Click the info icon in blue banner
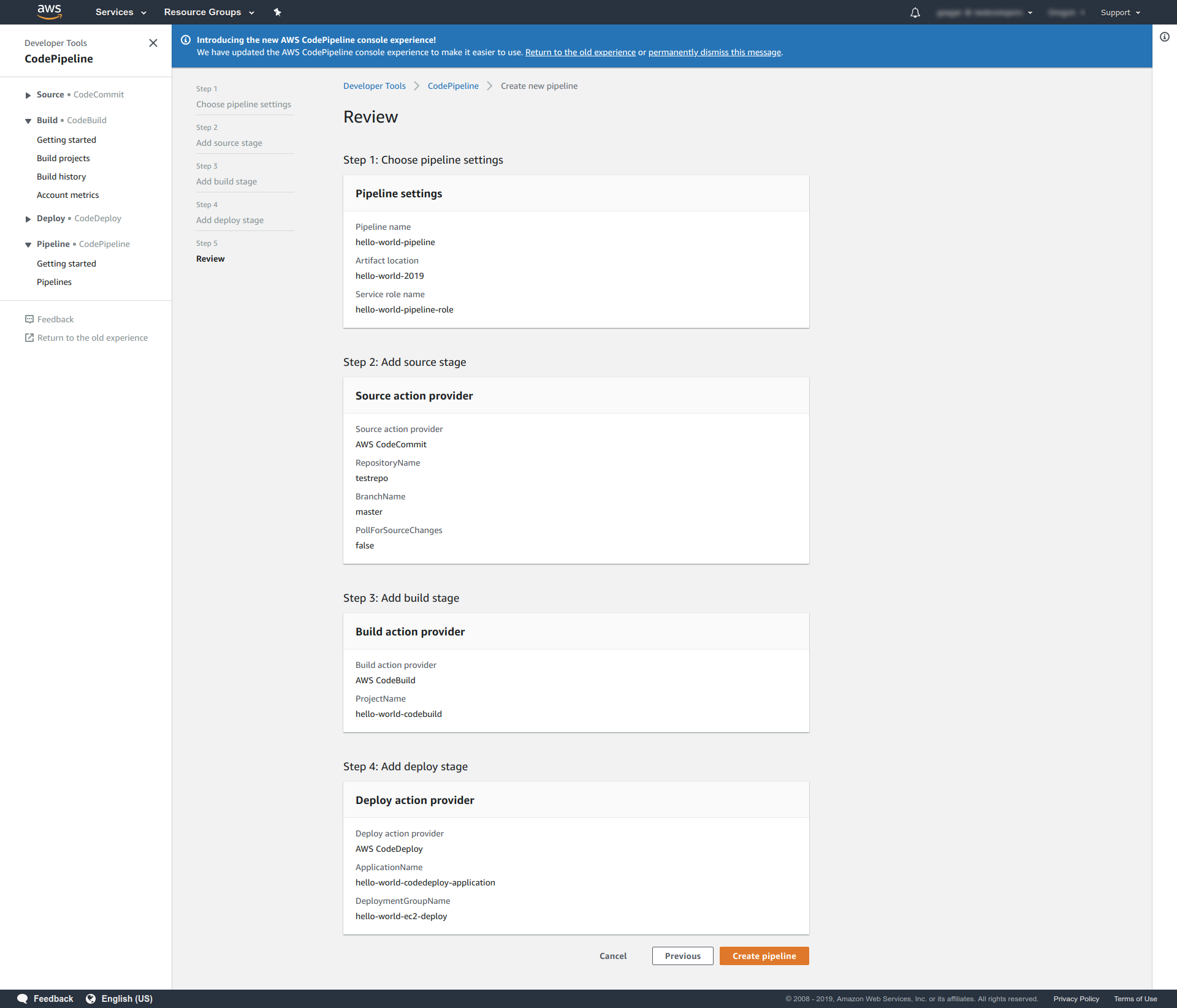This screenshot has width=1177, height=1008. [186, 40]
